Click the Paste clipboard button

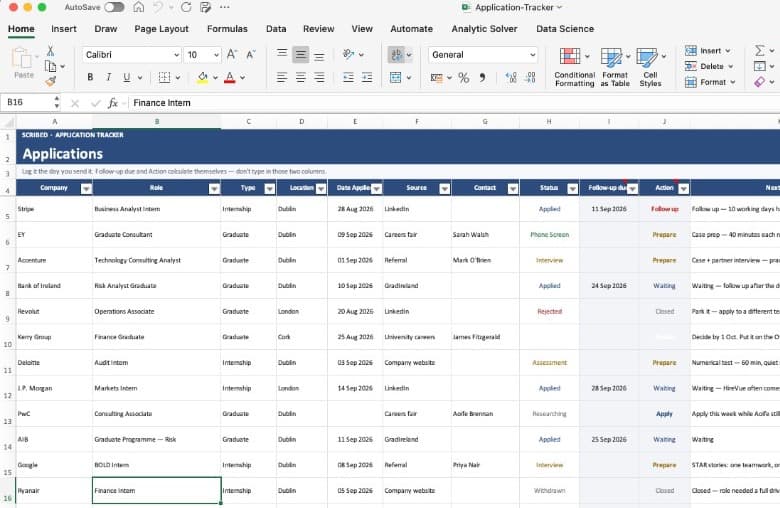coord(23,63)
